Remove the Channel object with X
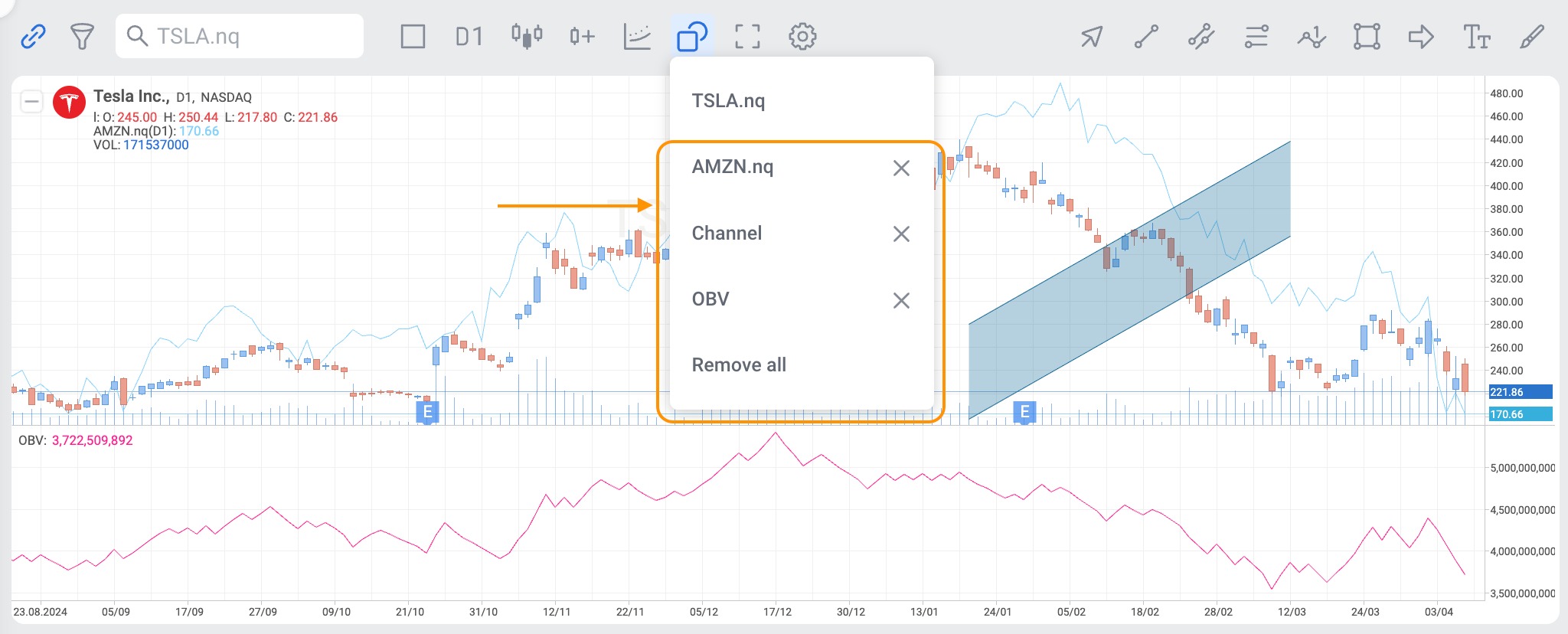1568x634 pixels. 901,234
